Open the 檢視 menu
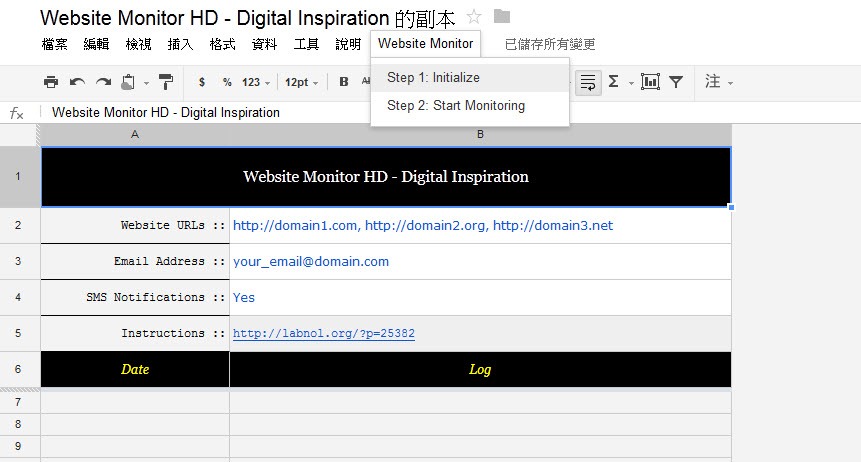The height and width of the screenshot is (462, 861). click(x=138, y=44)
